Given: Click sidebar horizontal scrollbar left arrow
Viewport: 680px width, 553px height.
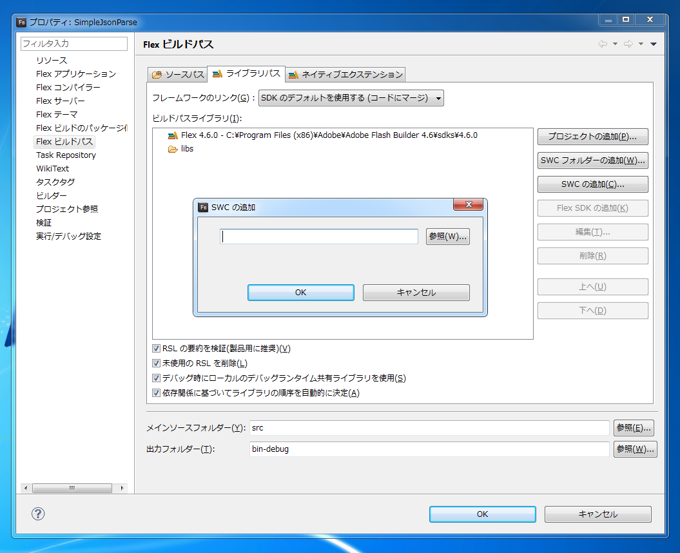Looking at the screenshot, I should tap(26, 488).
